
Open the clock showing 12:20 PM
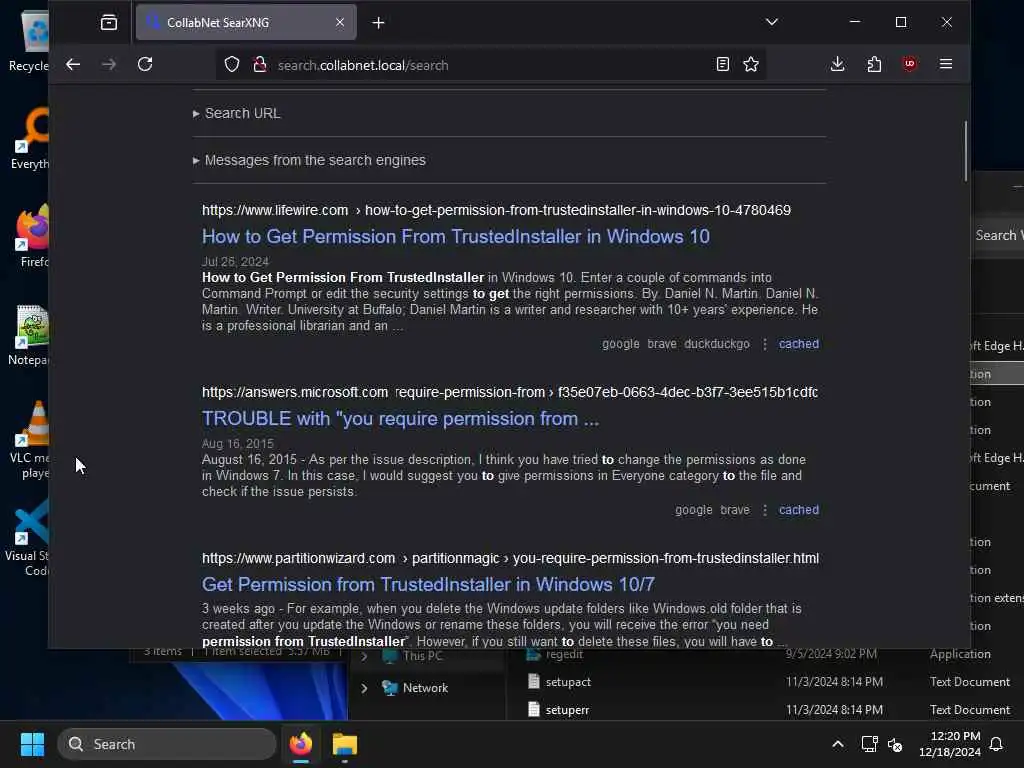[x=950, y=744]
